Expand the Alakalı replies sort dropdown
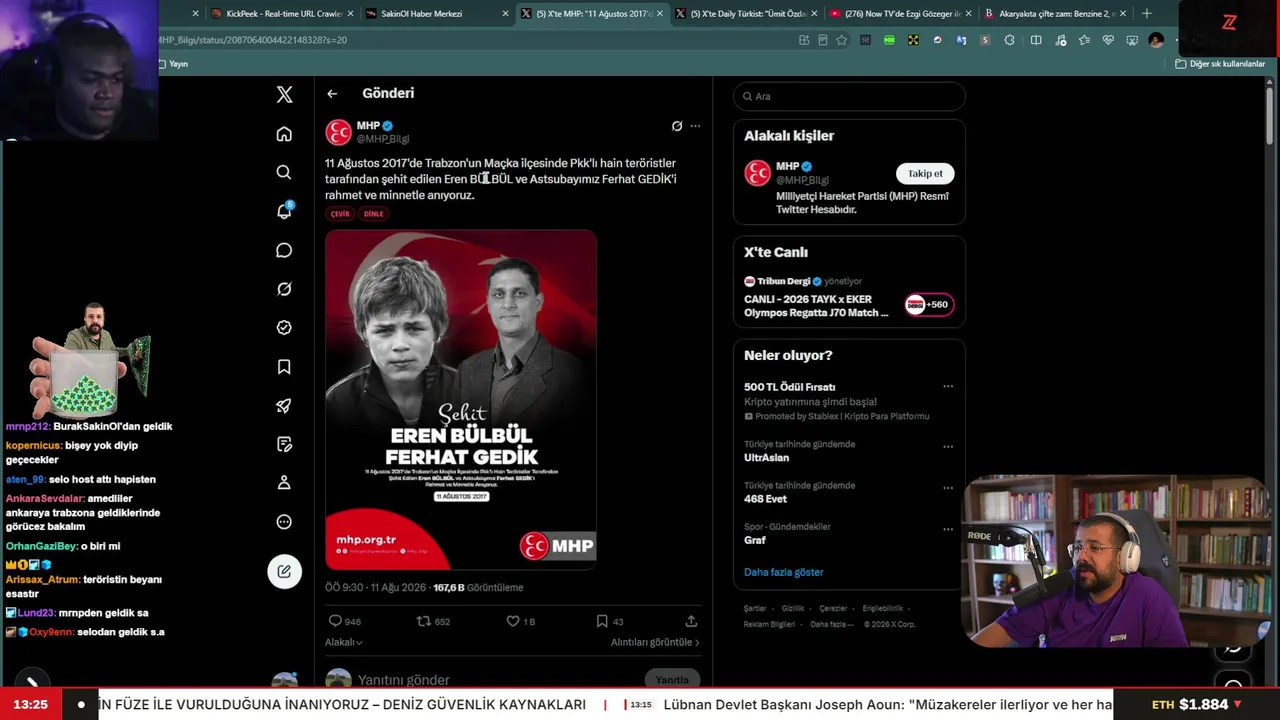This screenshot has width=1280, height=720. 343,642
